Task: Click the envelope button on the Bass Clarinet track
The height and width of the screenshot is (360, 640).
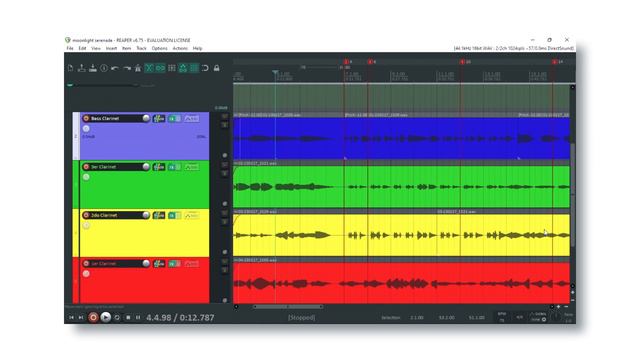Action: 191,119
